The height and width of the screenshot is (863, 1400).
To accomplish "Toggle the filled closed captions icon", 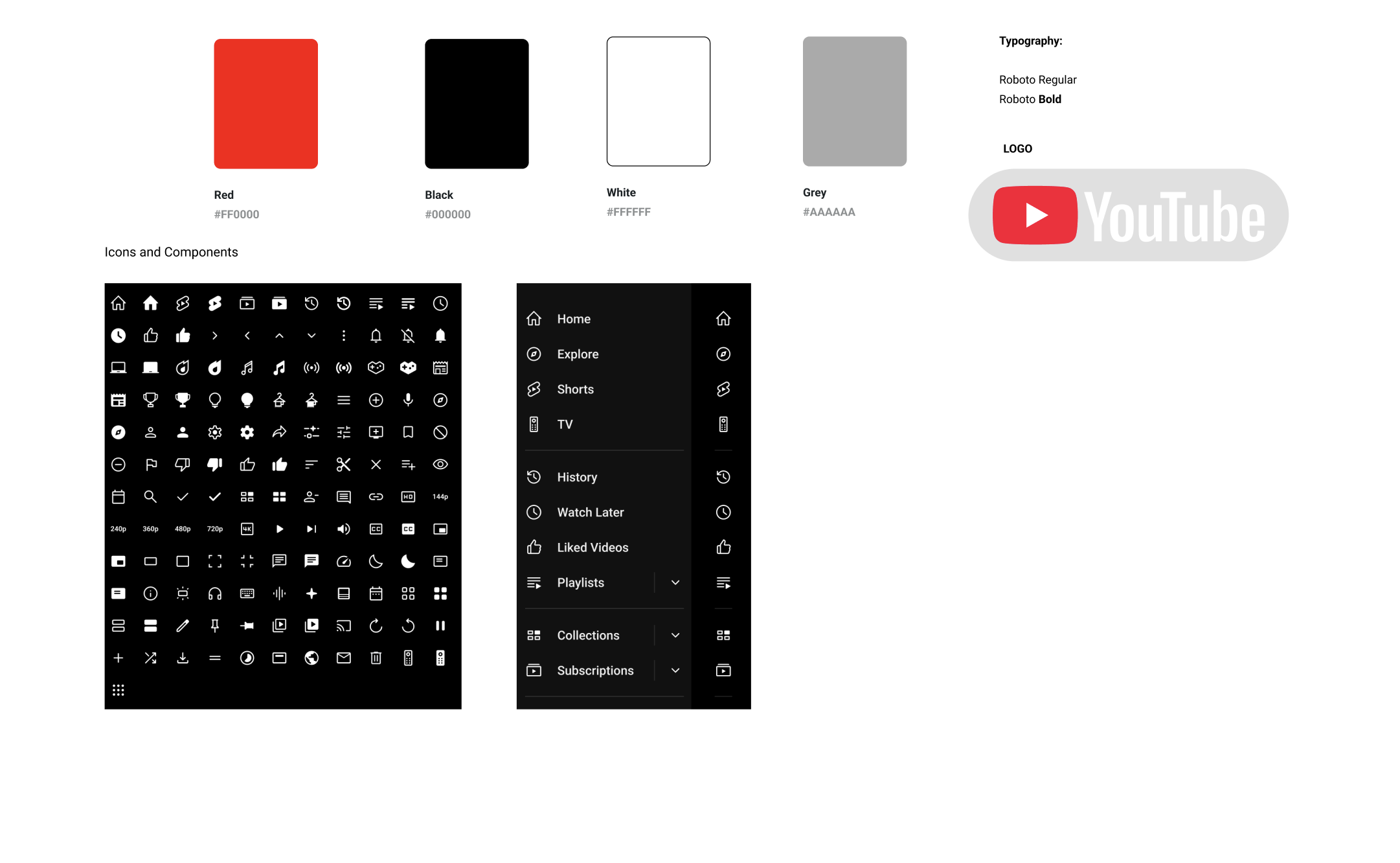I will point(408,529).
